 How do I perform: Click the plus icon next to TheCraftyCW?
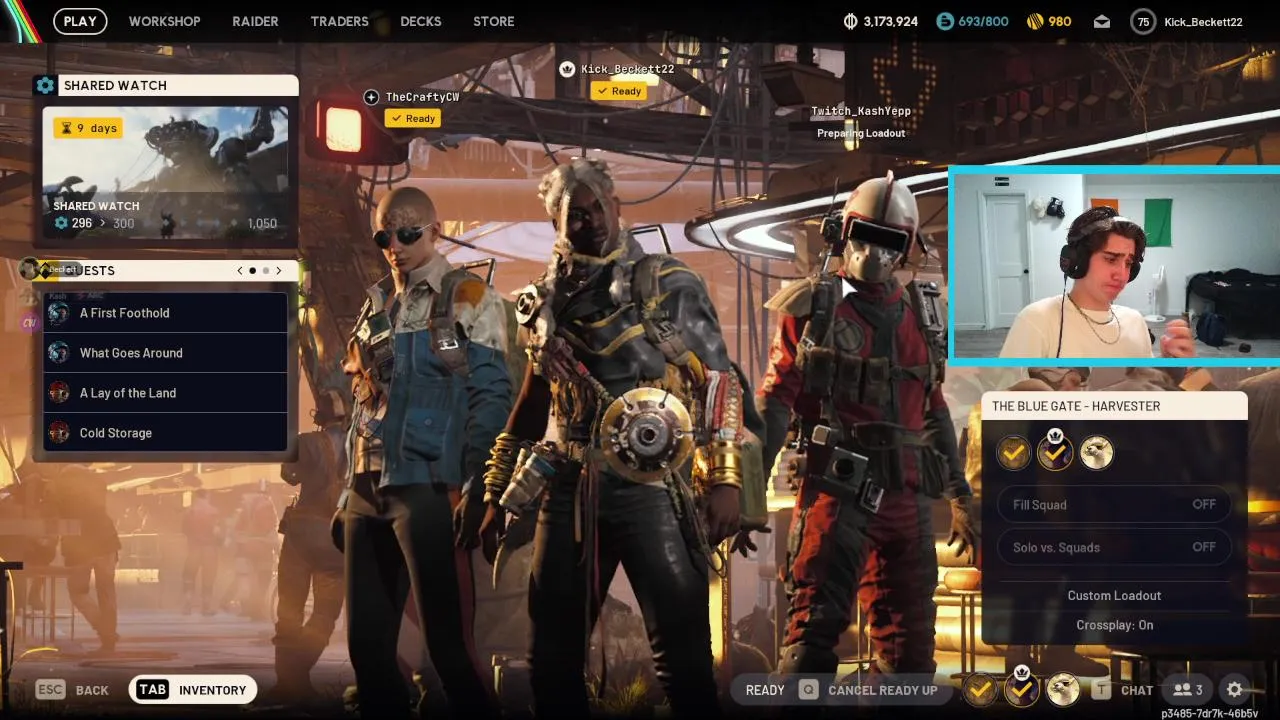[371, 97]
